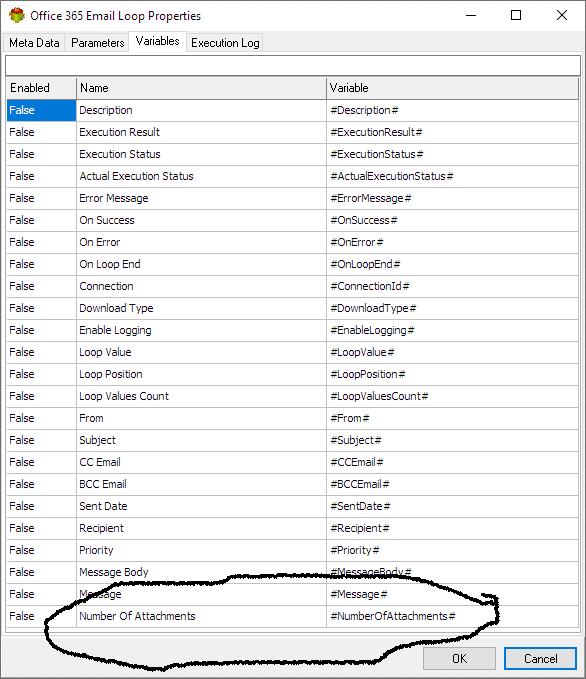Select the Loop Position name cell
The height and width of the screenshot is (679, 586).
(x=201, y=374)
